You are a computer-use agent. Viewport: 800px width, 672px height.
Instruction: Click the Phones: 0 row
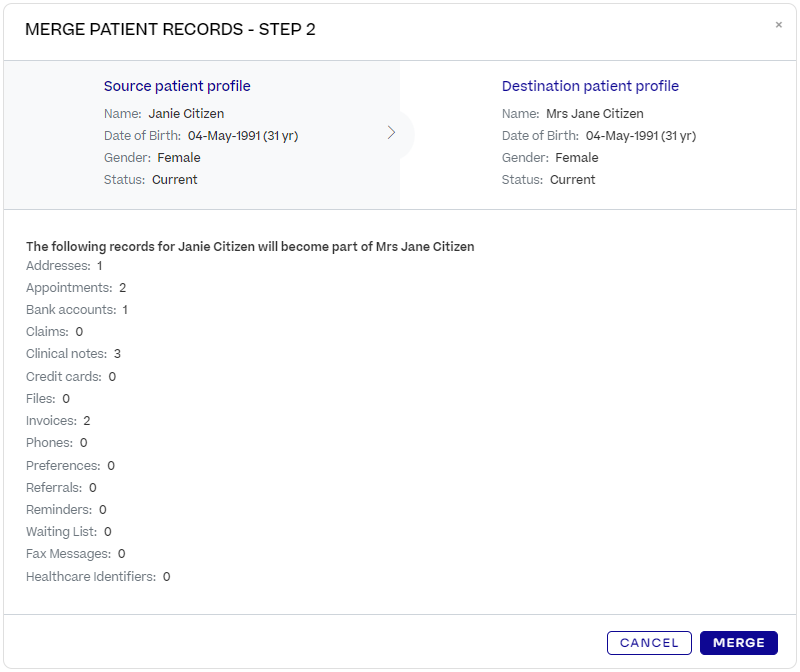click(57, 442)
